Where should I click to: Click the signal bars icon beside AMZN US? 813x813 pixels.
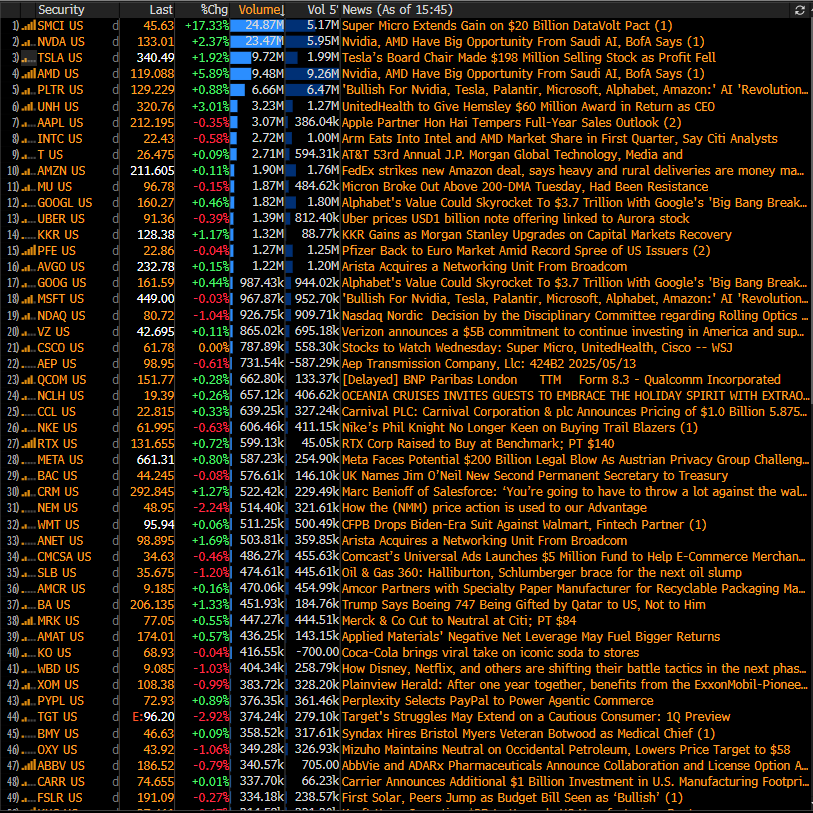pyautogui.click(x=29, y=171)
